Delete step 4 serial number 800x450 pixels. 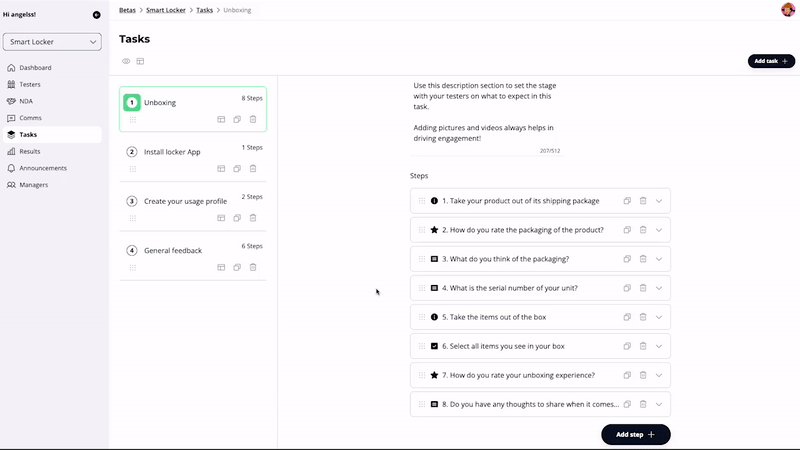643,288
